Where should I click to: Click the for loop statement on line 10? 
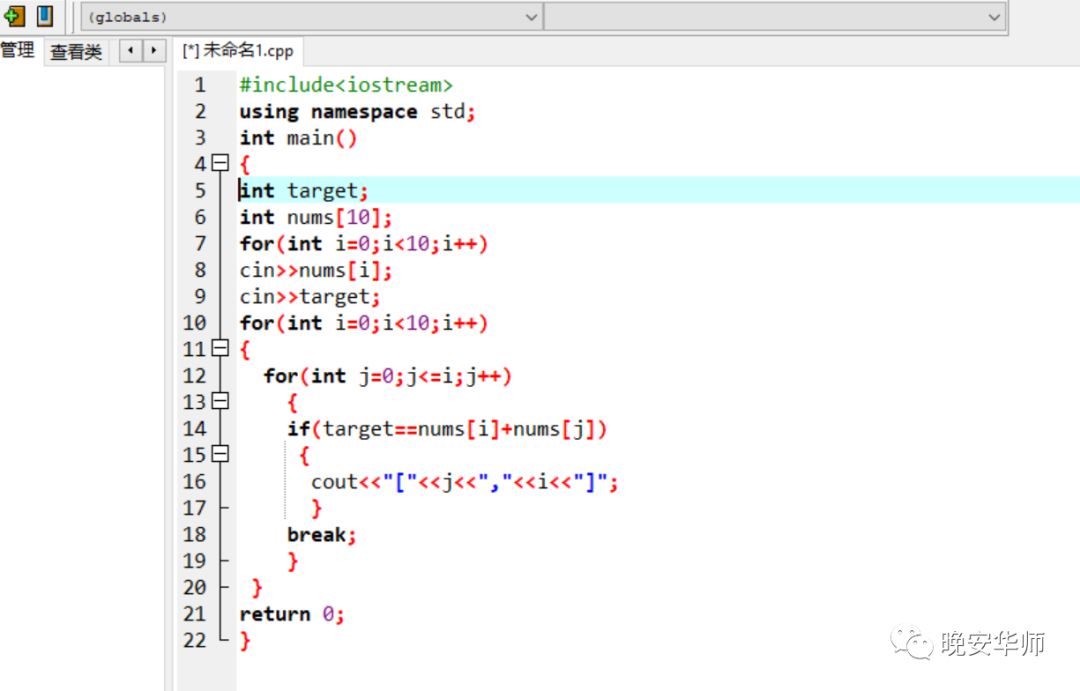[x=363, y=322]
